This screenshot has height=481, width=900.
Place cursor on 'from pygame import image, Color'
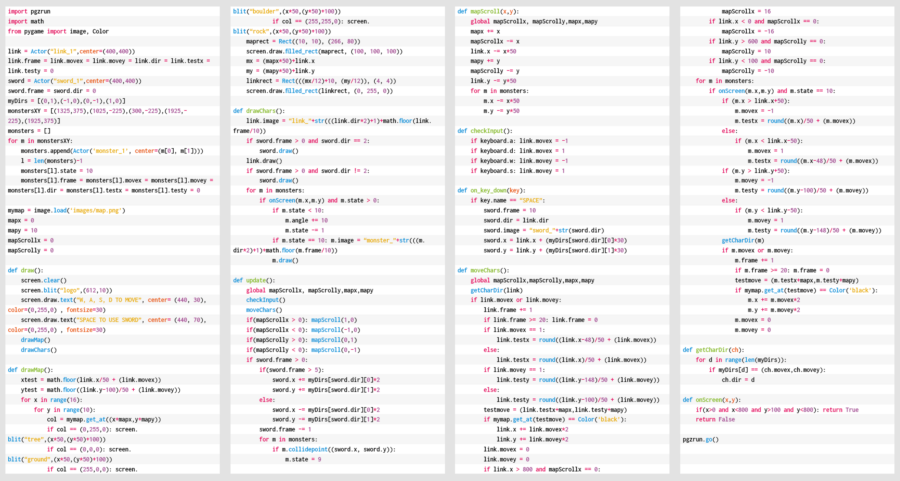click(x=58, y=32)
